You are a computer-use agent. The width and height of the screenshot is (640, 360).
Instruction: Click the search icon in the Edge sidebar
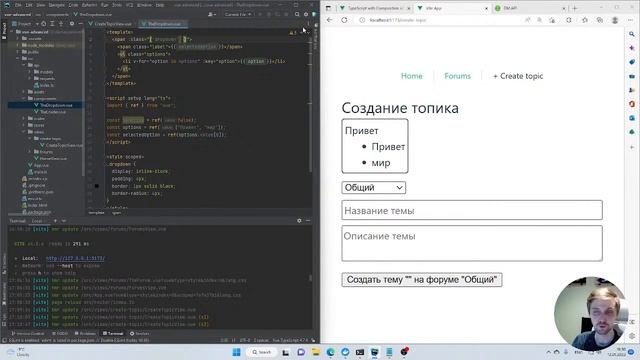pos(632,34)
